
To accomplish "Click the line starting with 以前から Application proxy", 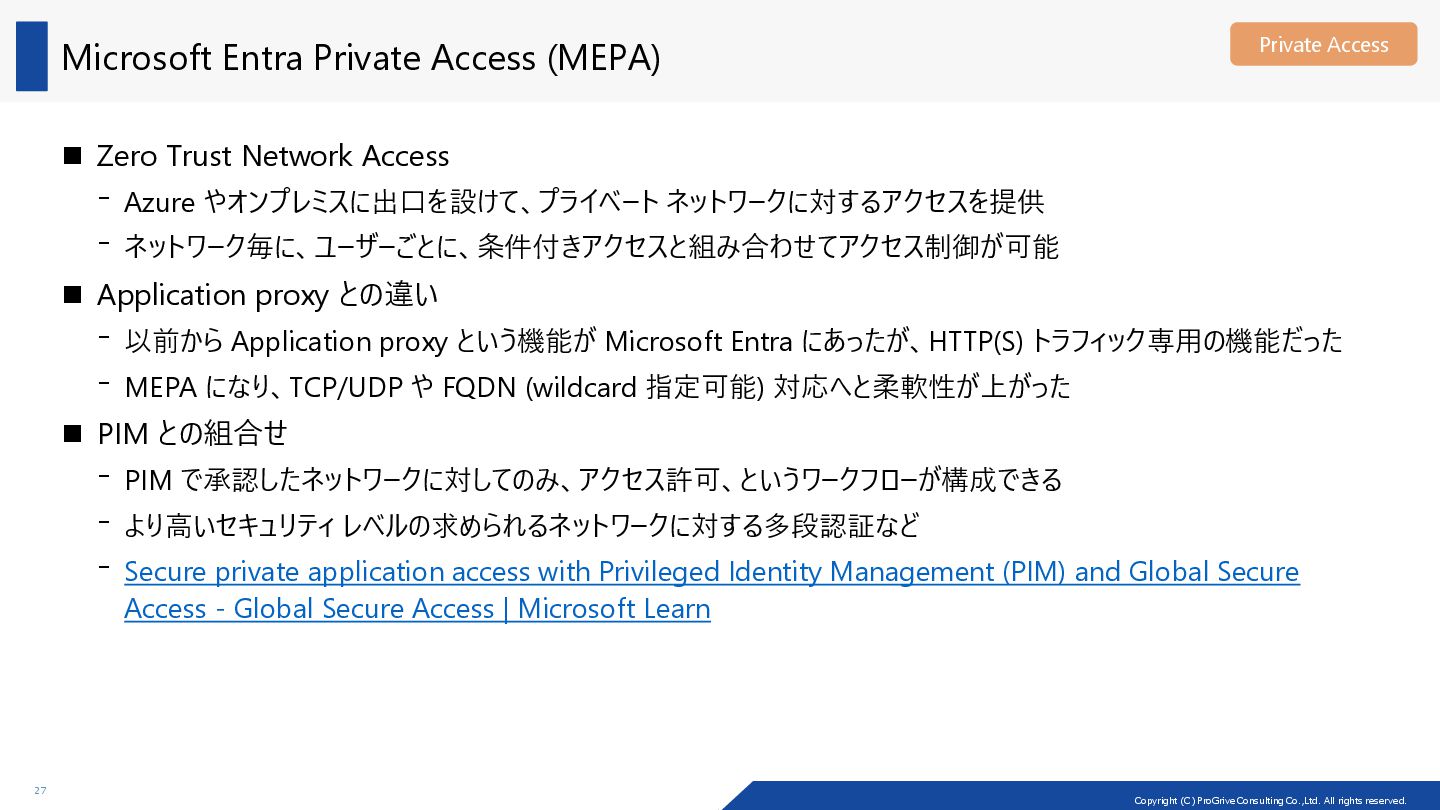I will coord(733,341).
